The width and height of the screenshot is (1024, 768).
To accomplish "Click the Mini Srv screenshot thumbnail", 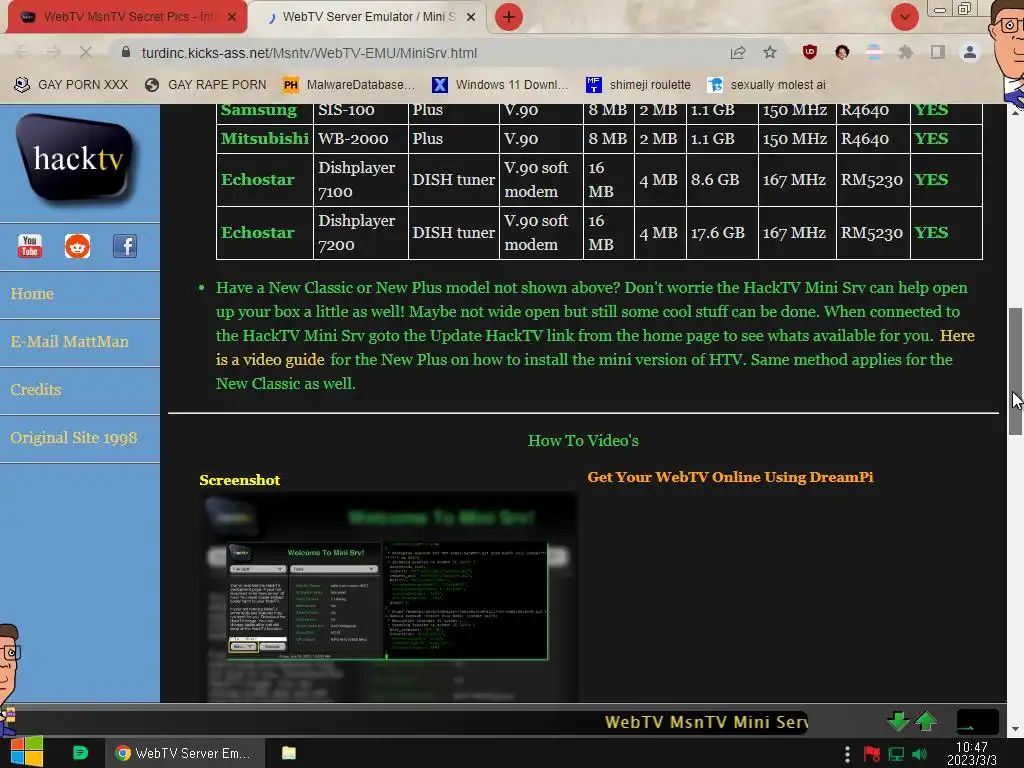I will pyautogui.click(x=388, y=597).
